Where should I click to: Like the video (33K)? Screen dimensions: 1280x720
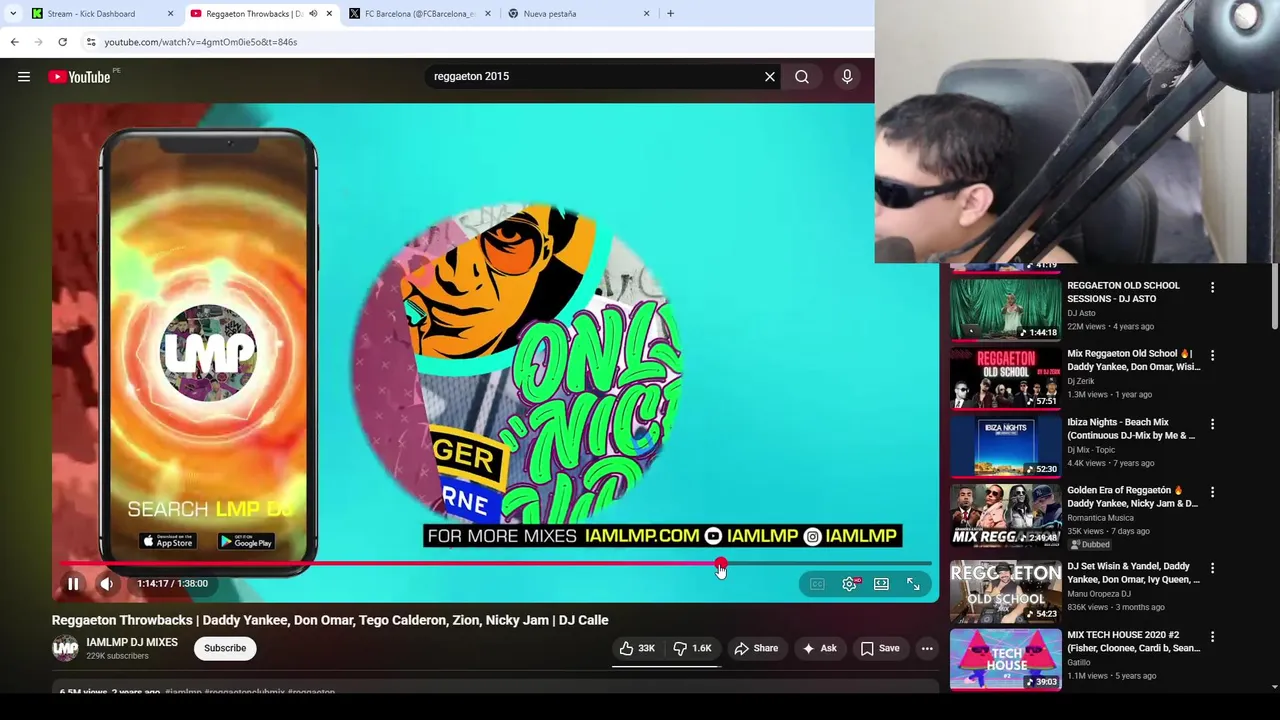pyautogui.click(x=637, y=648)
